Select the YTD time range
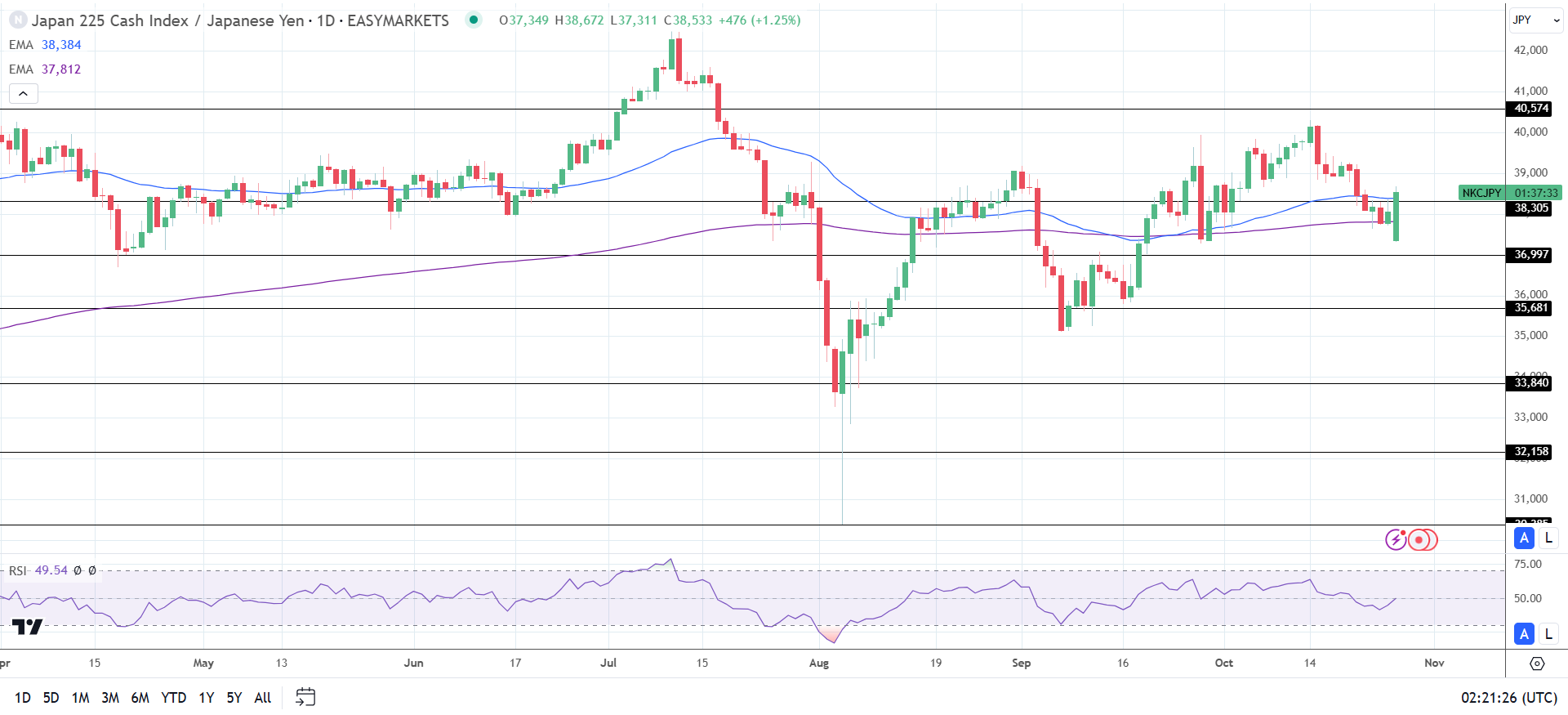The height and width of the screenshot is (715, 1568). tap(173, 697)
